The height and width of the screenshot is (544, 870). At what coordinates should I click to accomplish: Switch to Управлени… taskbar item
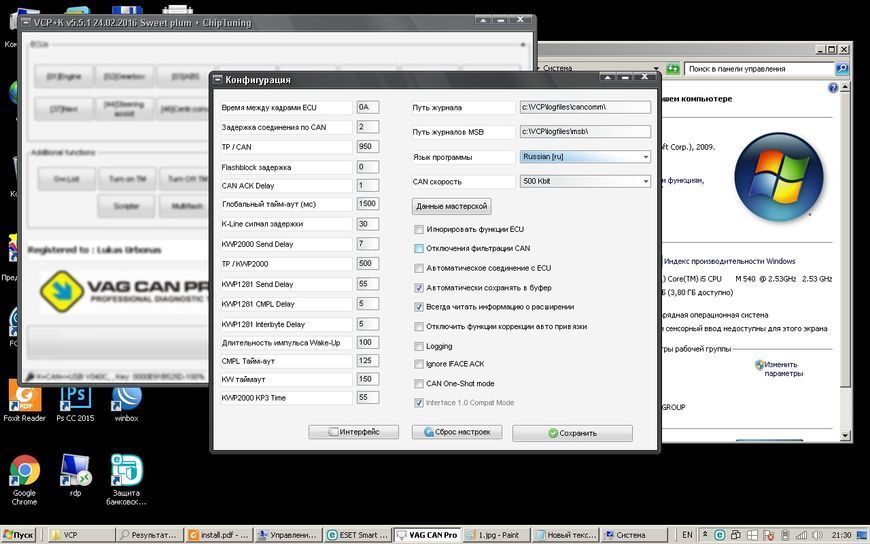coord(288,535)
